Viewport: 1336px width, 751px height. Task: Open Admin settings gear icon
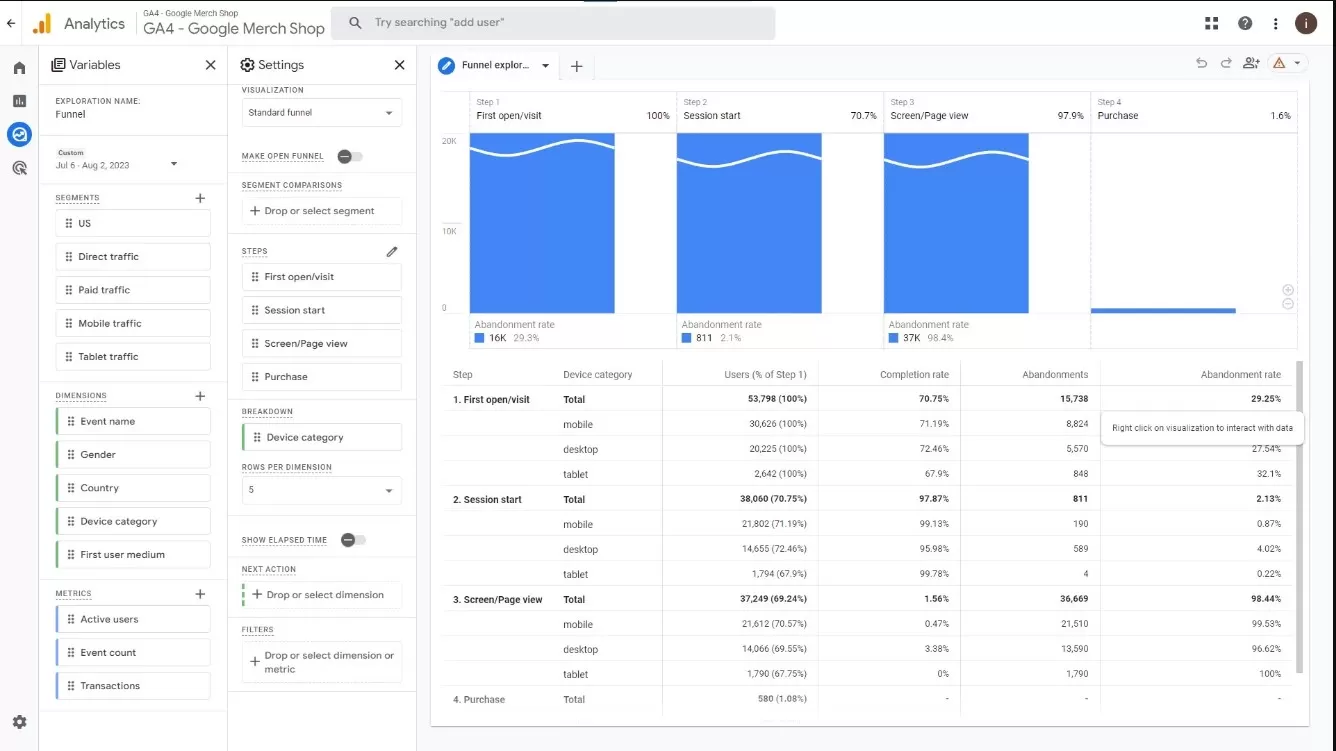click(19, 722)
